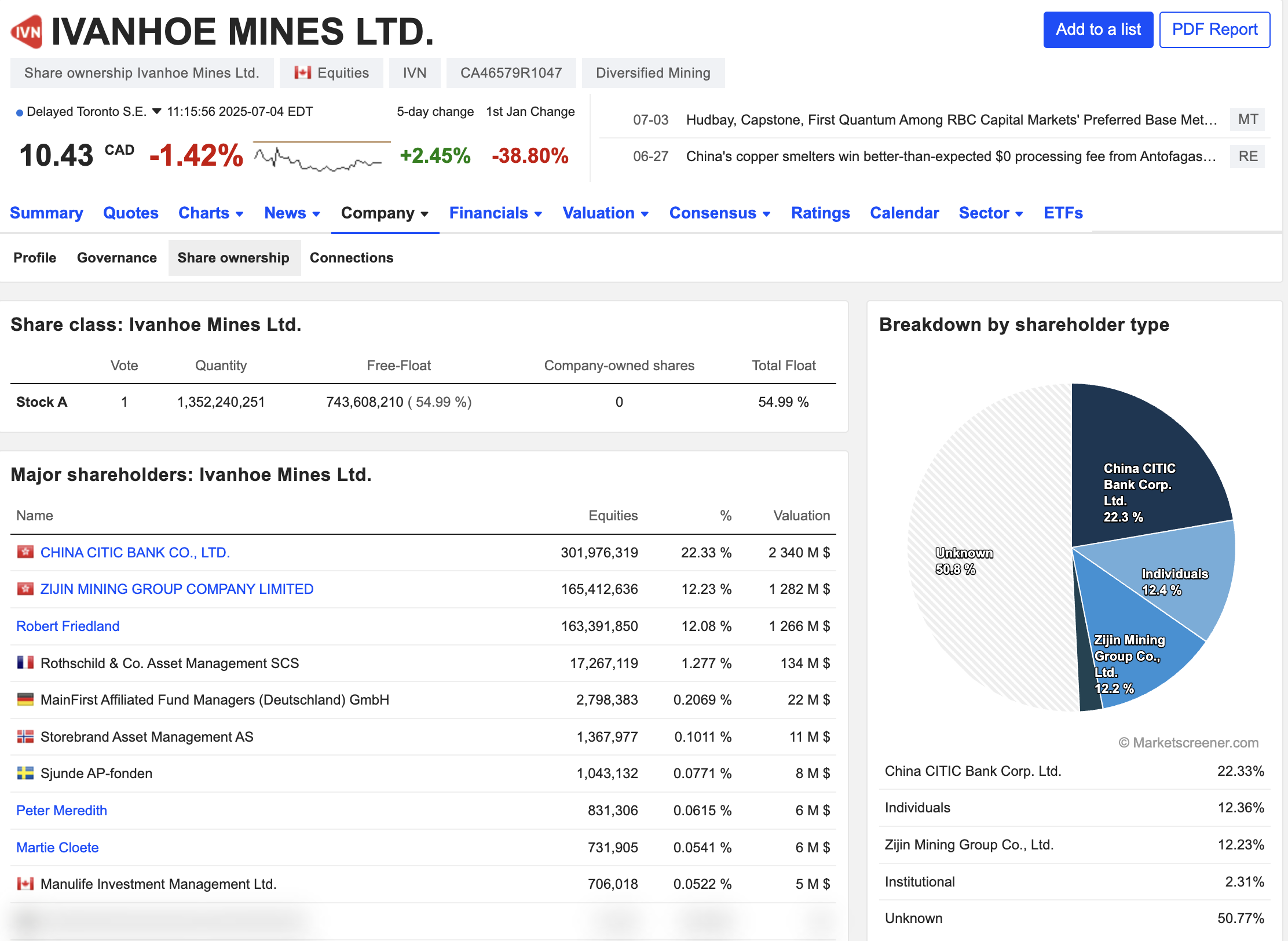The width and height of the screenshot is (1288, 941).
Task: Open the Martie Cloete profile link
Action: pyautogui.click(x=57, y=847)
